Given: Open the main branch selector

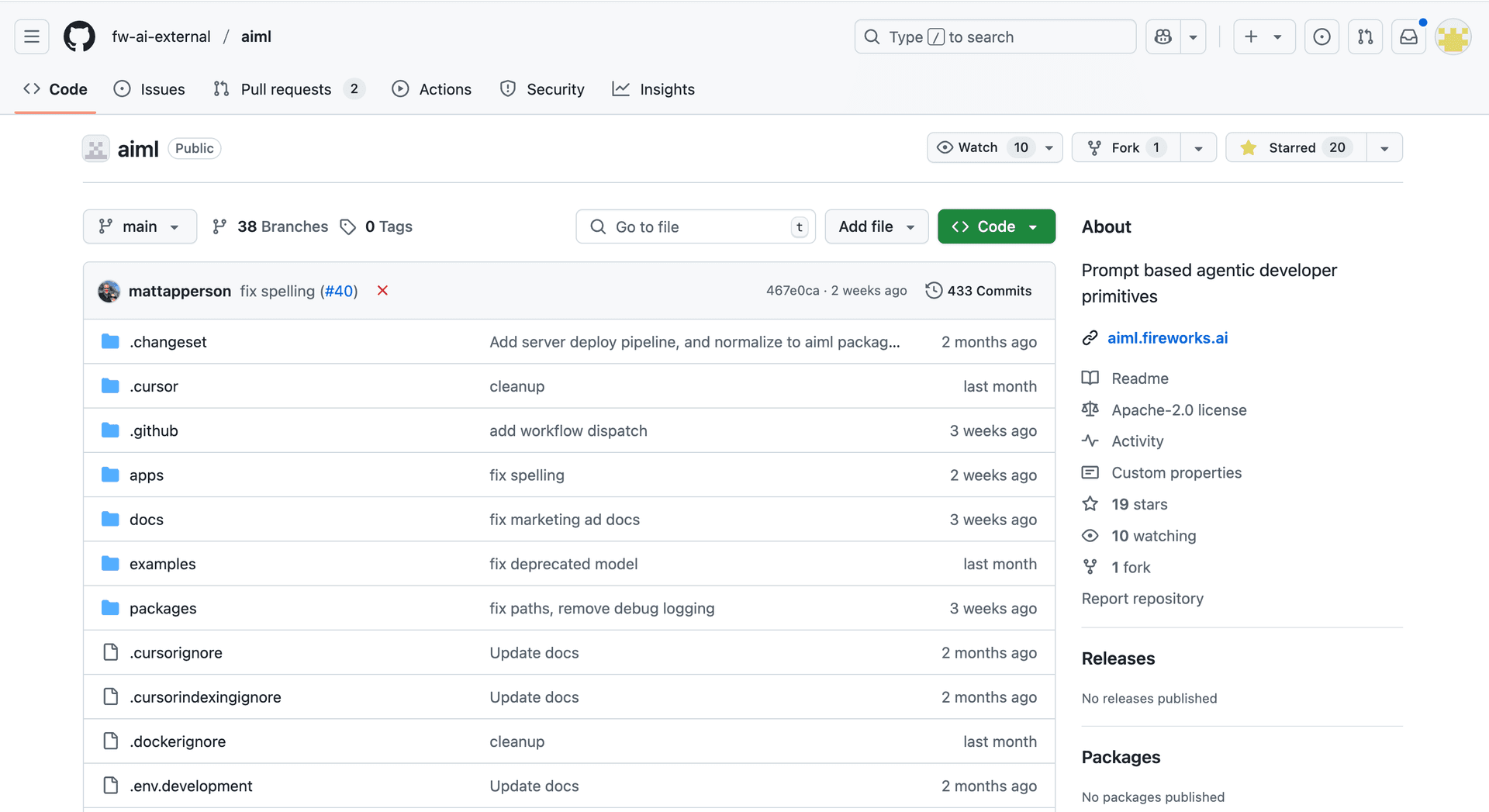Looking at the screenshot, I should click(x=140, y=226).
